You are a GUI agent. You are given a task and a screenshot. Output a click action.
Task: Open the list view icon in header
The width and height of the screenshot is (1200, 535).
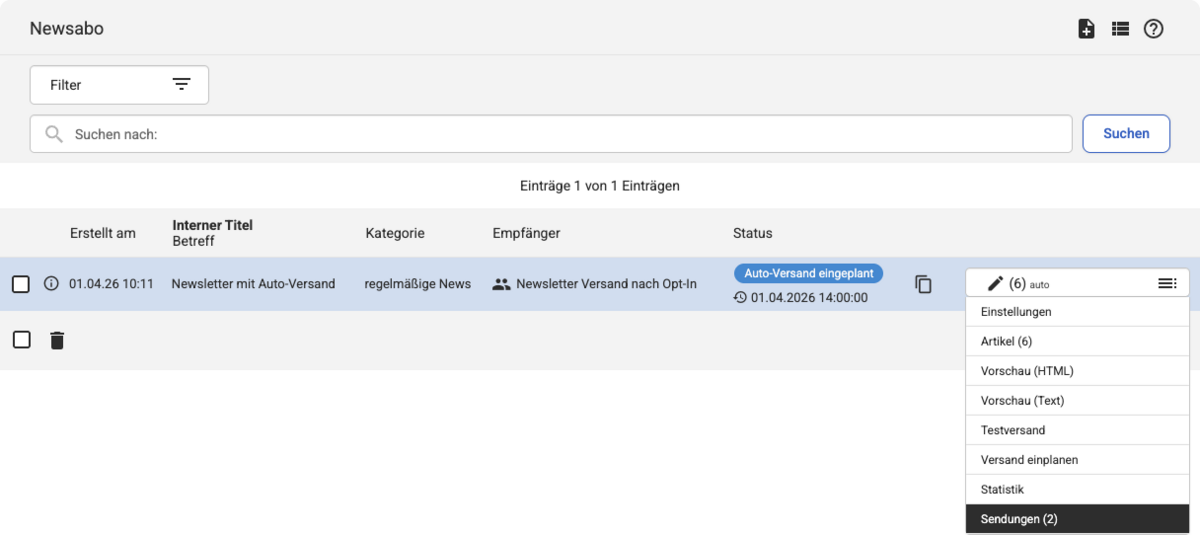(x=1120, y=29)
